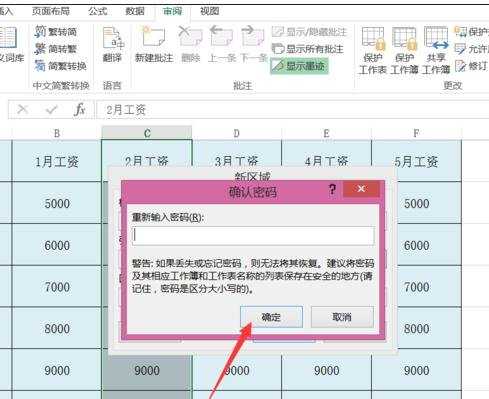Click 保护工作簿 protect workbook icon
489x399 pixels.
click(404, 51)
